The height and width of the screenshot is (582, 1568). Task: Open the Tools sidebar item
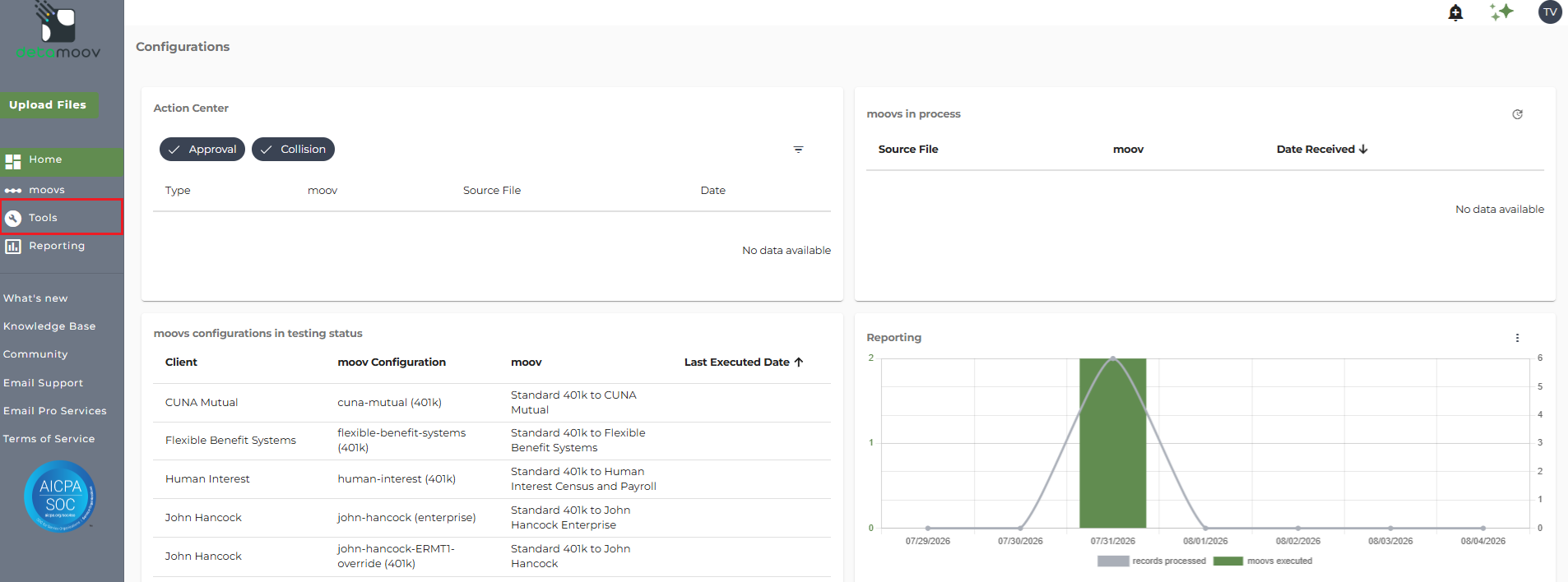pyautogui.click(x=62, y=218)
